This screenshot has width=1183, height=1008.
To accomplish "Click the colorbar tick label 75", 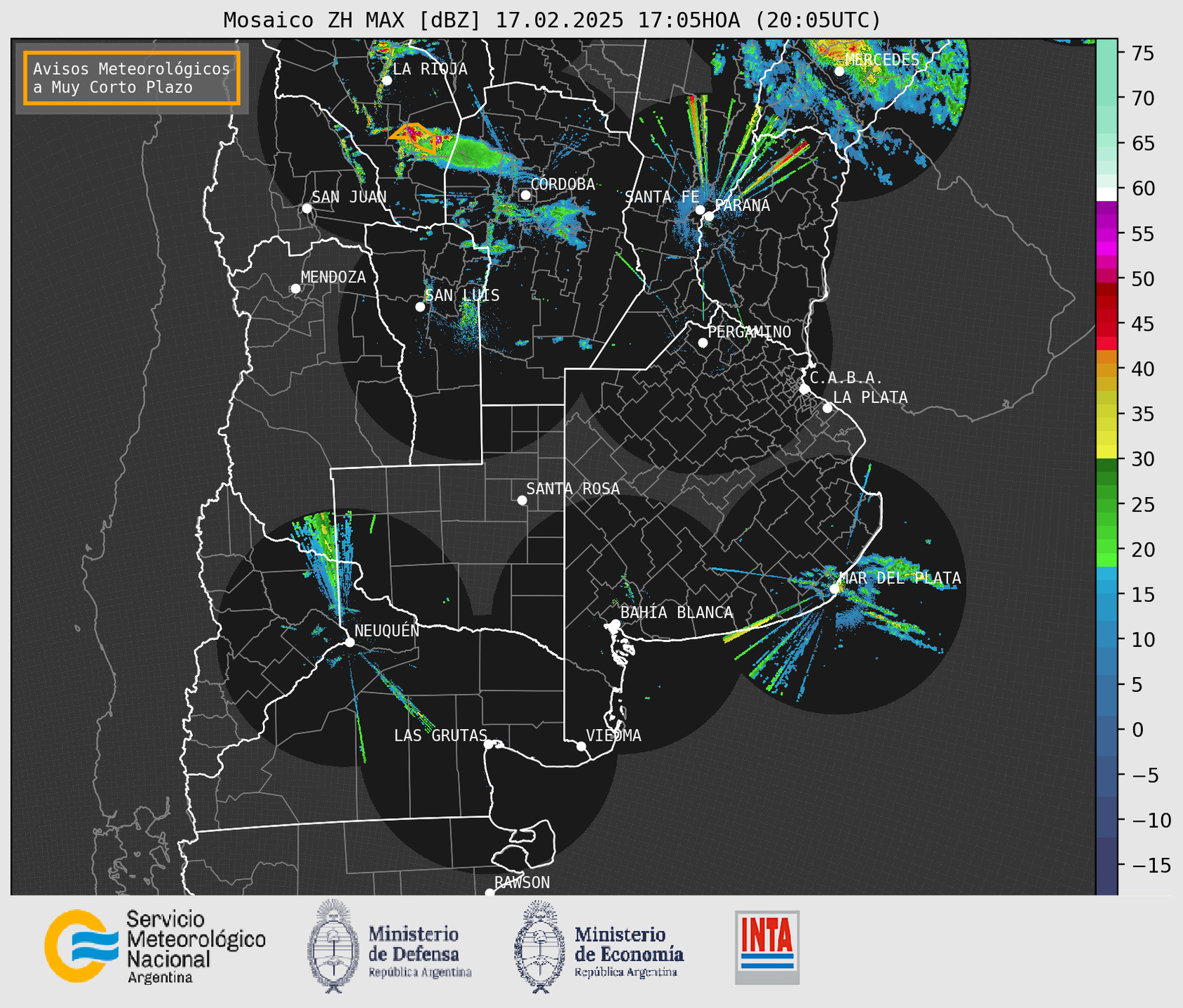I will 1142,53.
